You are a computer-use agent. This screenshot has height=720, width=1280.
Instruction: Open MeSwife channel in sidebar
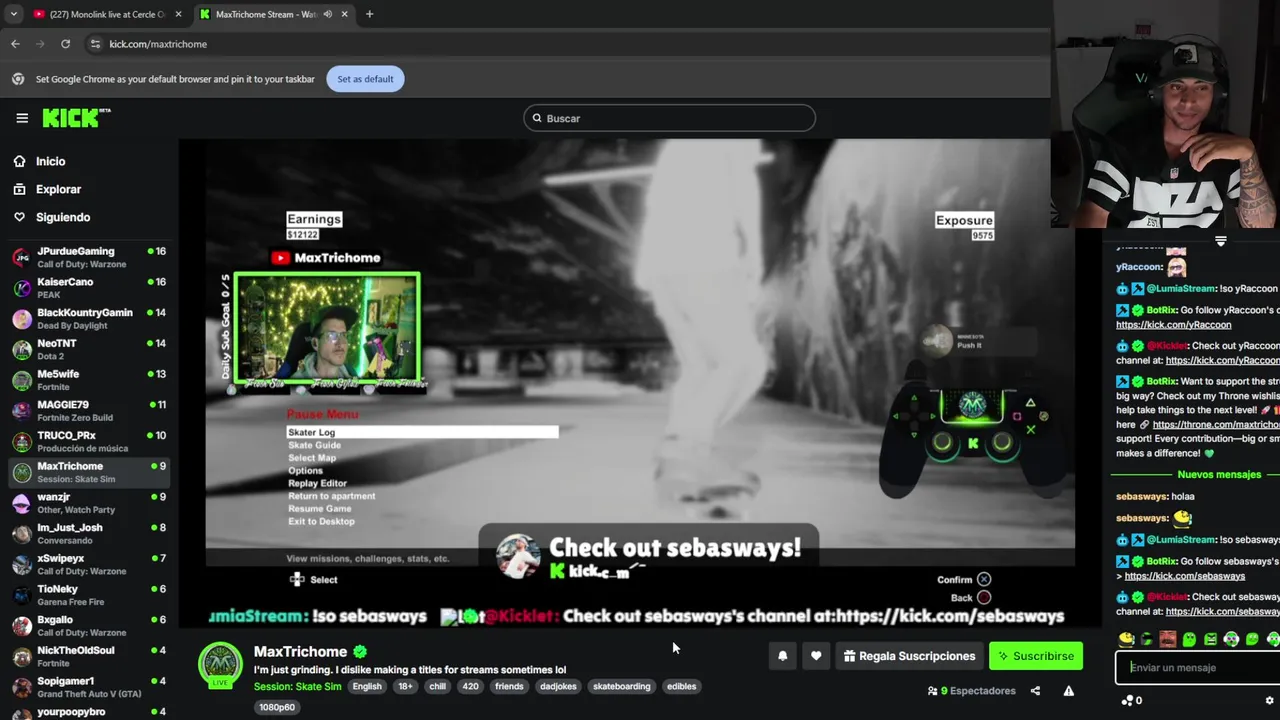(89, 380)
